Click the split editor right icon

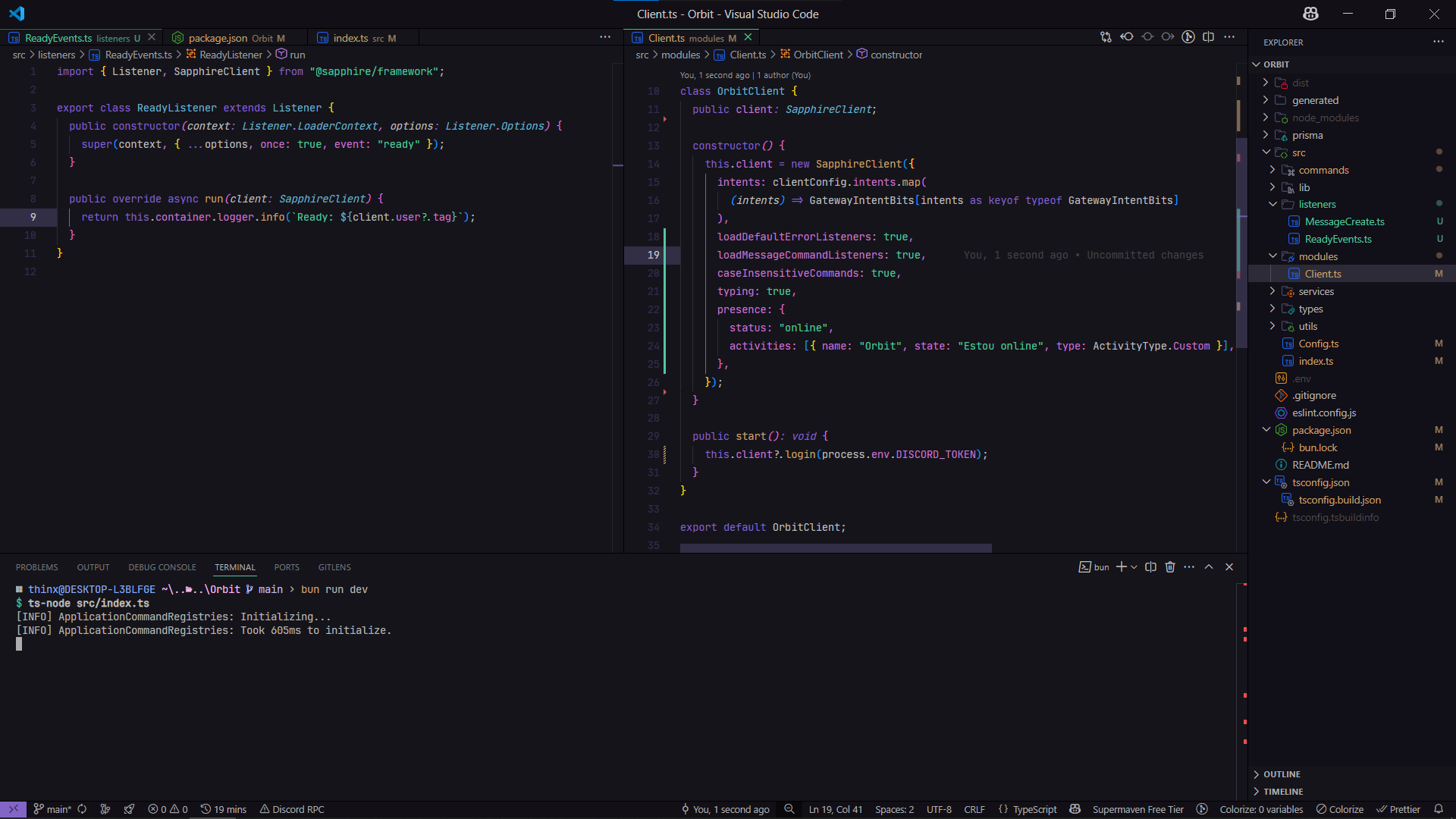[1209, 37]
